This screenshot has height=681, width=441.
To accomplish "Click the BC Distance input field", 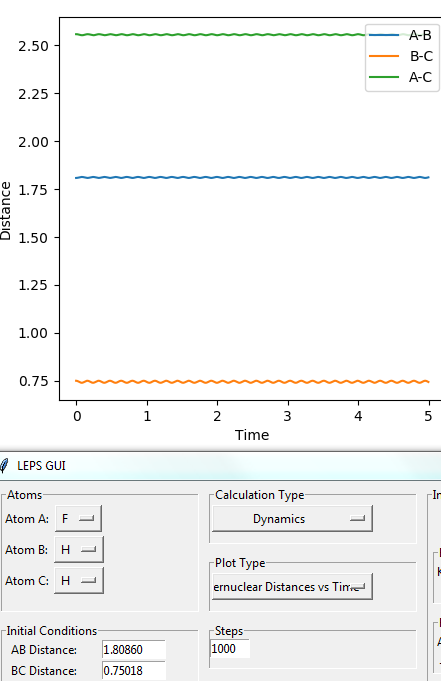I will 134,671.
